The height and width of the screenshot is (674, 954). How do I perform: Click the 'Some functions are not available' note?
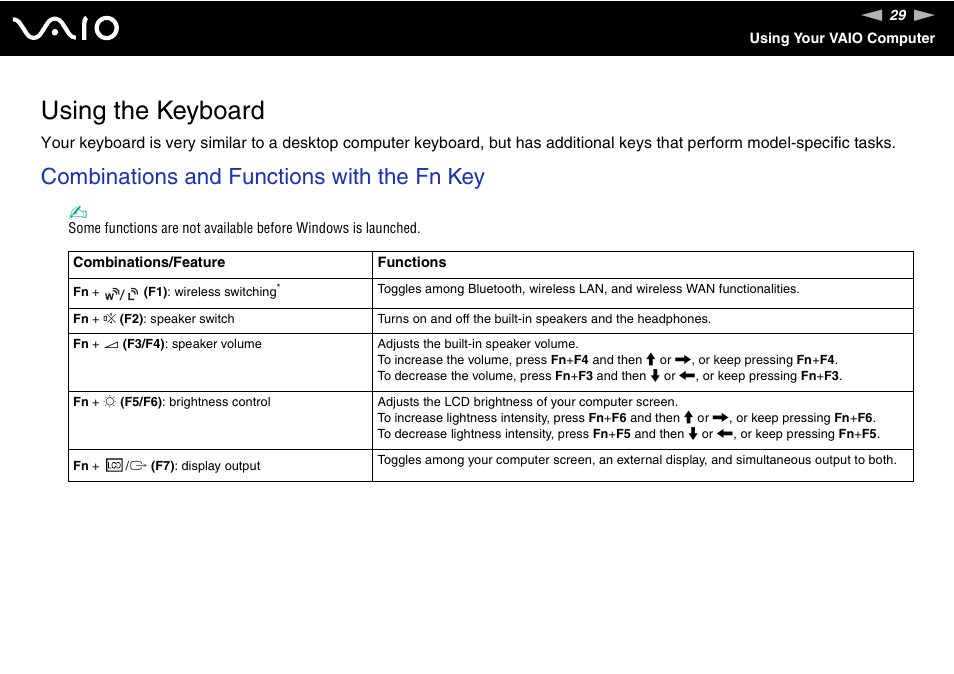coord(244,228)
